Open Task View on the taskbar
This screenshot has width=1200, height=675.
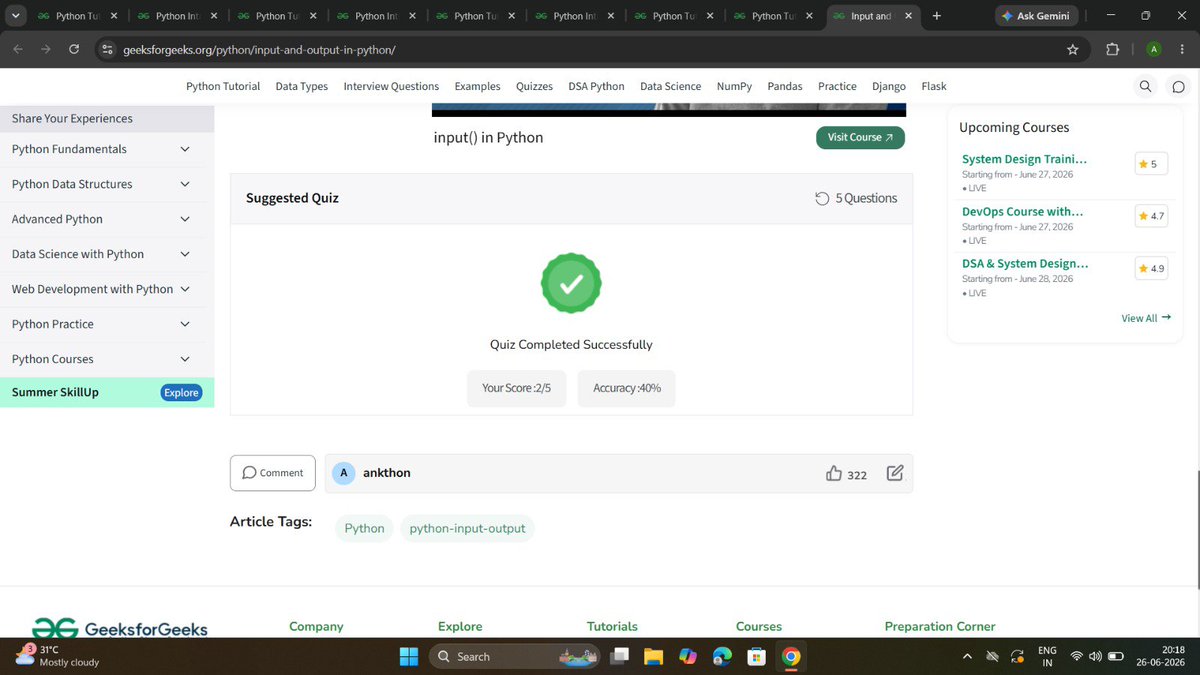pyautogui.click(x=621, y=656)
